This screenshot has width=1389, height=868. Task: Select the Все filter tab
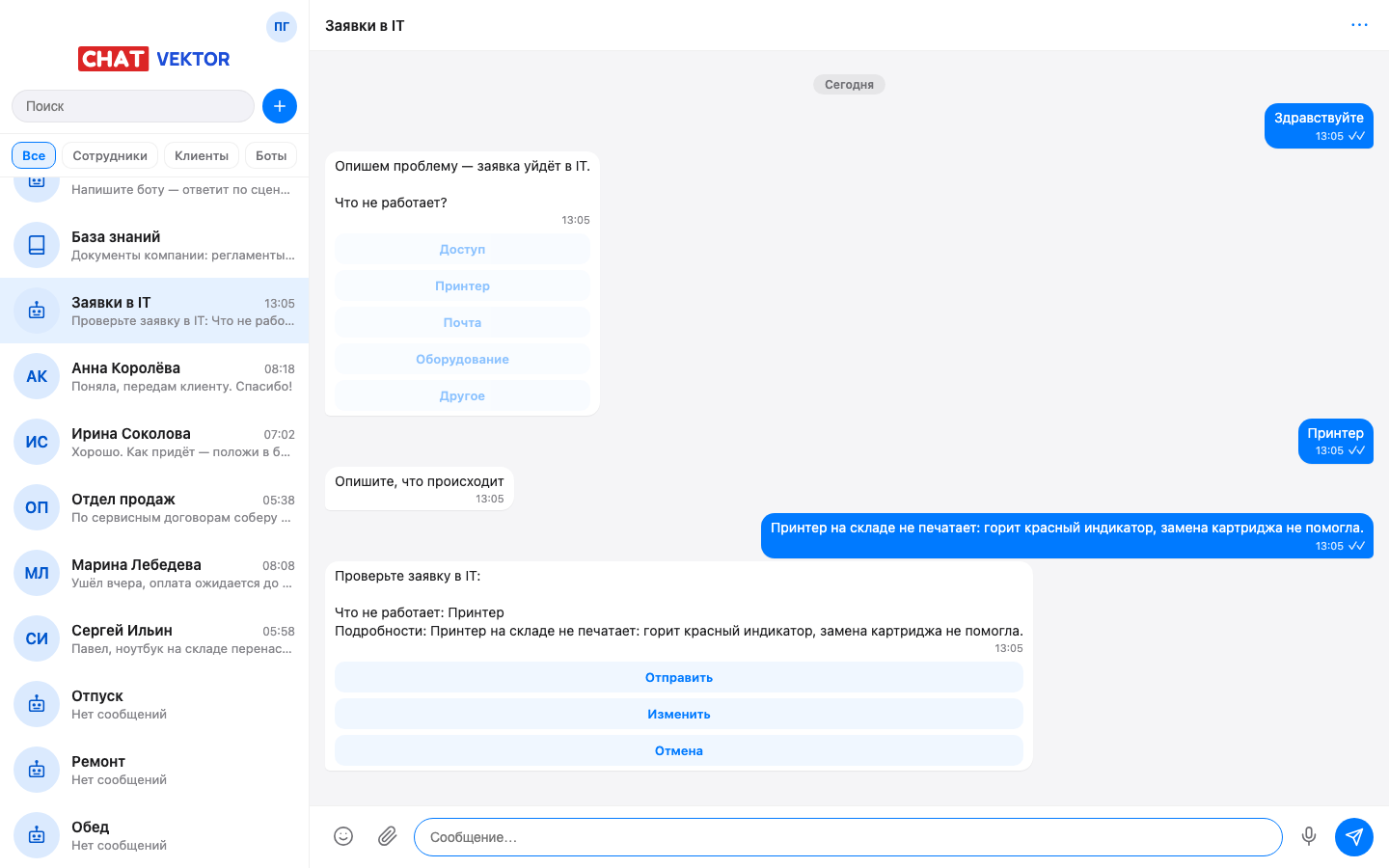coord(34,155)
